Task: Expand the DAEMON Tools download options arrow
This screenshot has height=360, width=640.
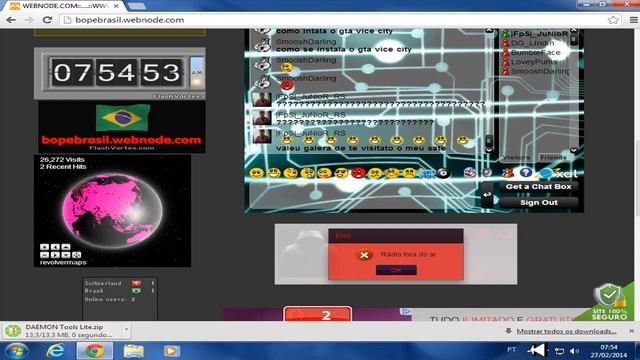Action: [126, 330]
